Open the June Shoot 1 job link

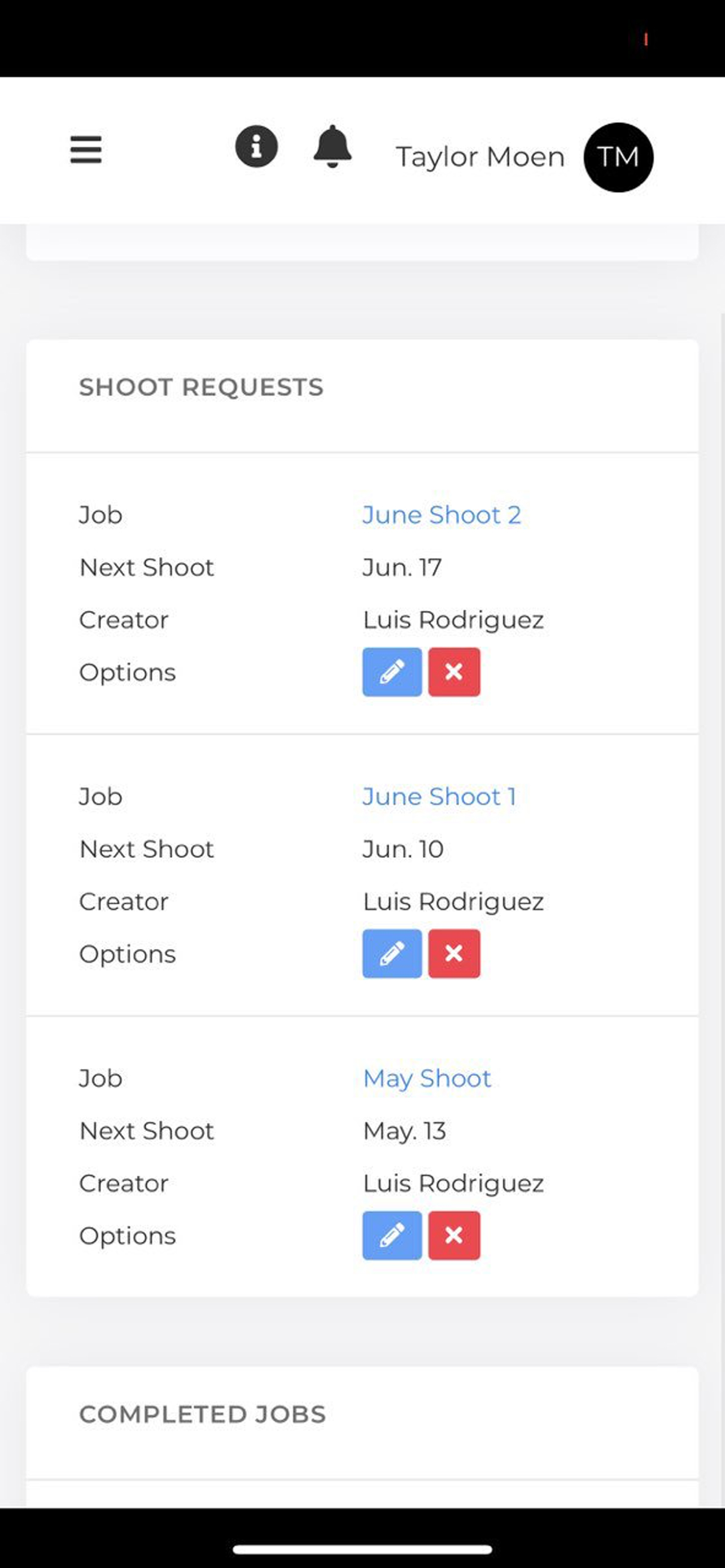click(x=439, y=797)
